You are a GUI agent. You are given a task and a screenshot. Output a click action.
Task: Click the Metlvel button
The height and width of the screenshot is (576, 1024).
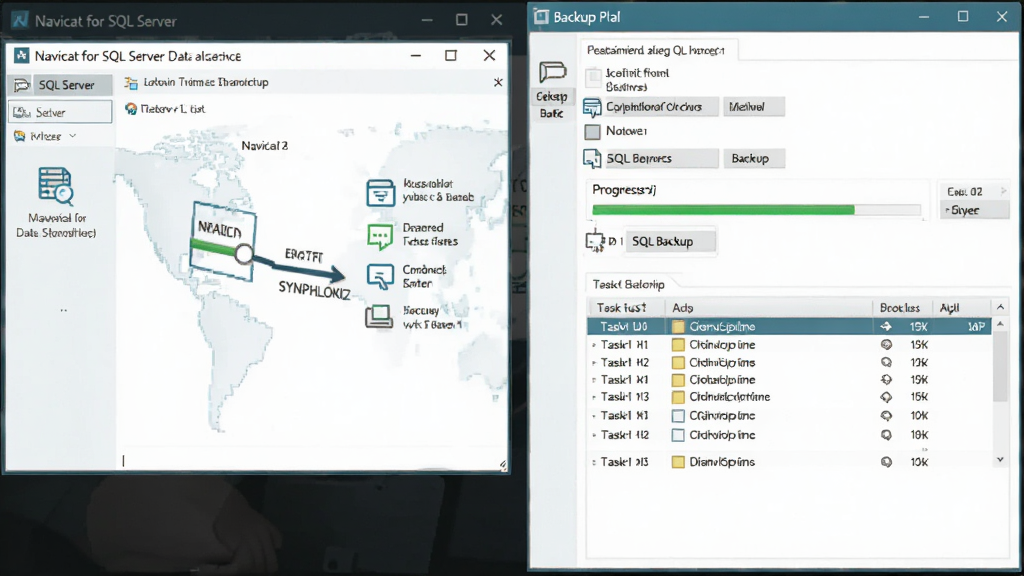(754, 107)
